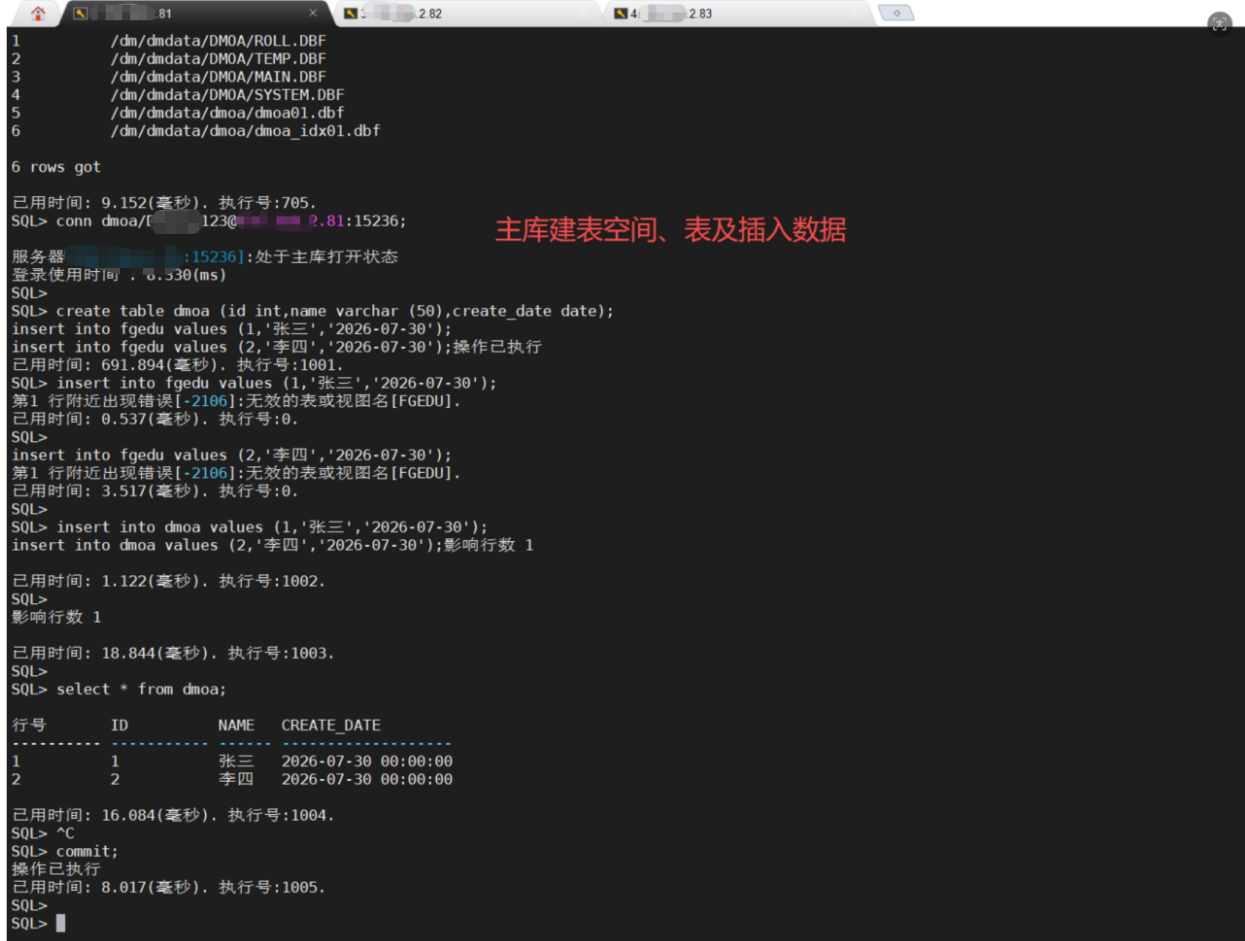Click the elapsed time line with 执行号:705
This screenshot has width=1245, height=941.
point(164,203)
